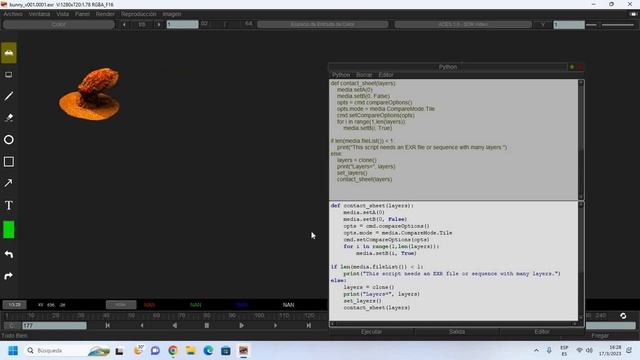Open the Render menu

pyautogui.click(x=105, y=14)
